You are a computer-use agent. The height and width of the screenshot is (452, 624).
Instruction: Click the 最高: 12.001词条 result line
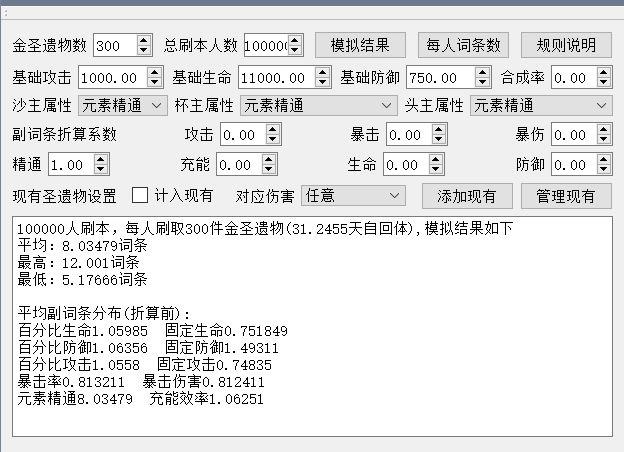click(x=78, y=263)
